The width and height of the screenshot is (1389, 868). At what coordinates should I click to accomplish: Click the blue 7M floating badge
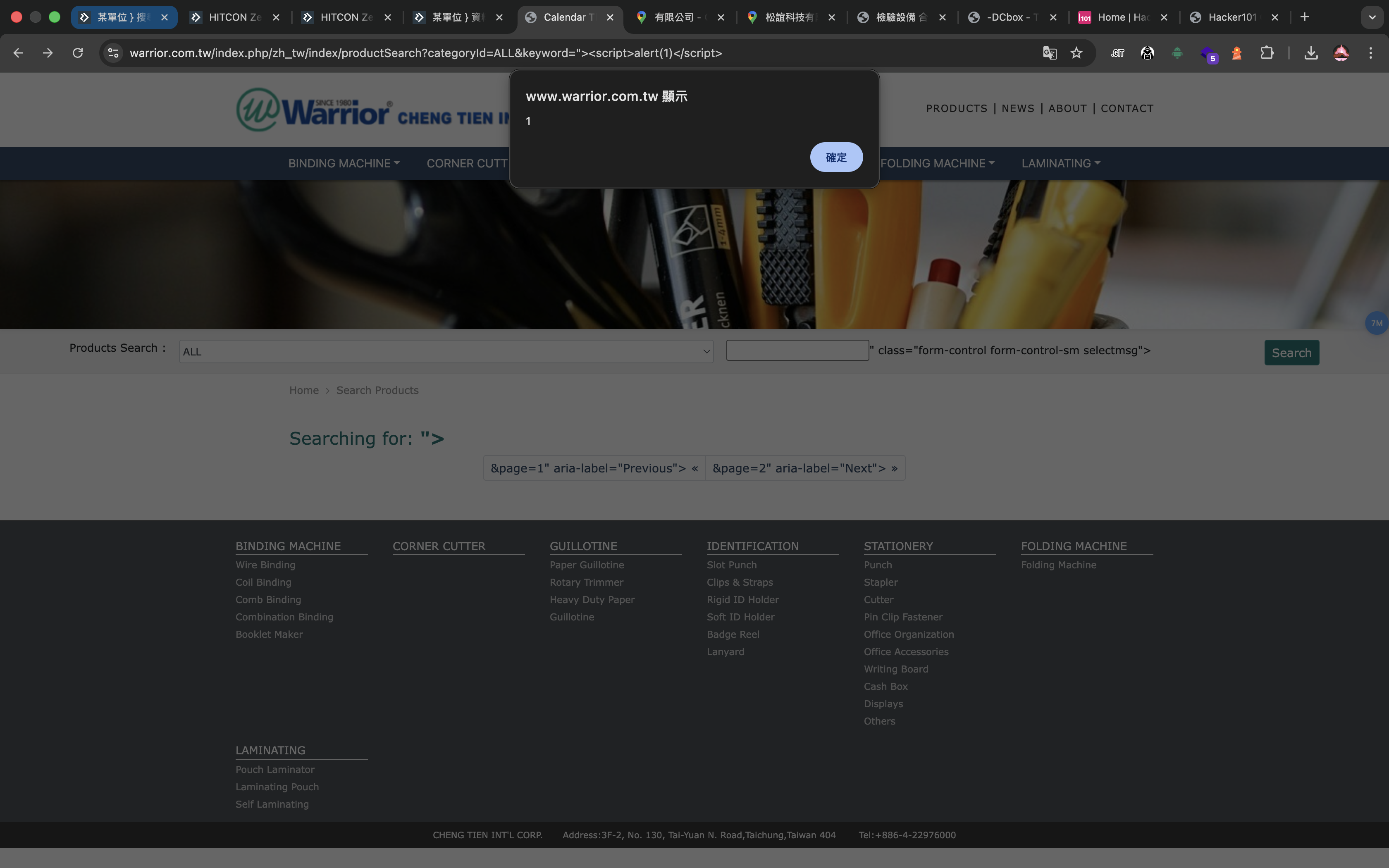[1376, 323]
